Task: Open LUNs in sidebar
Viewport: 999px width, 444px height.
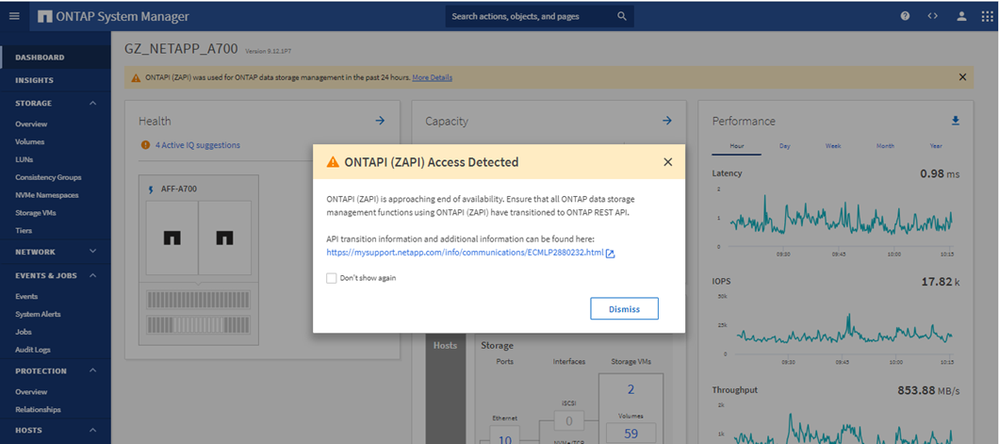Action: click(x=24, y=159)
